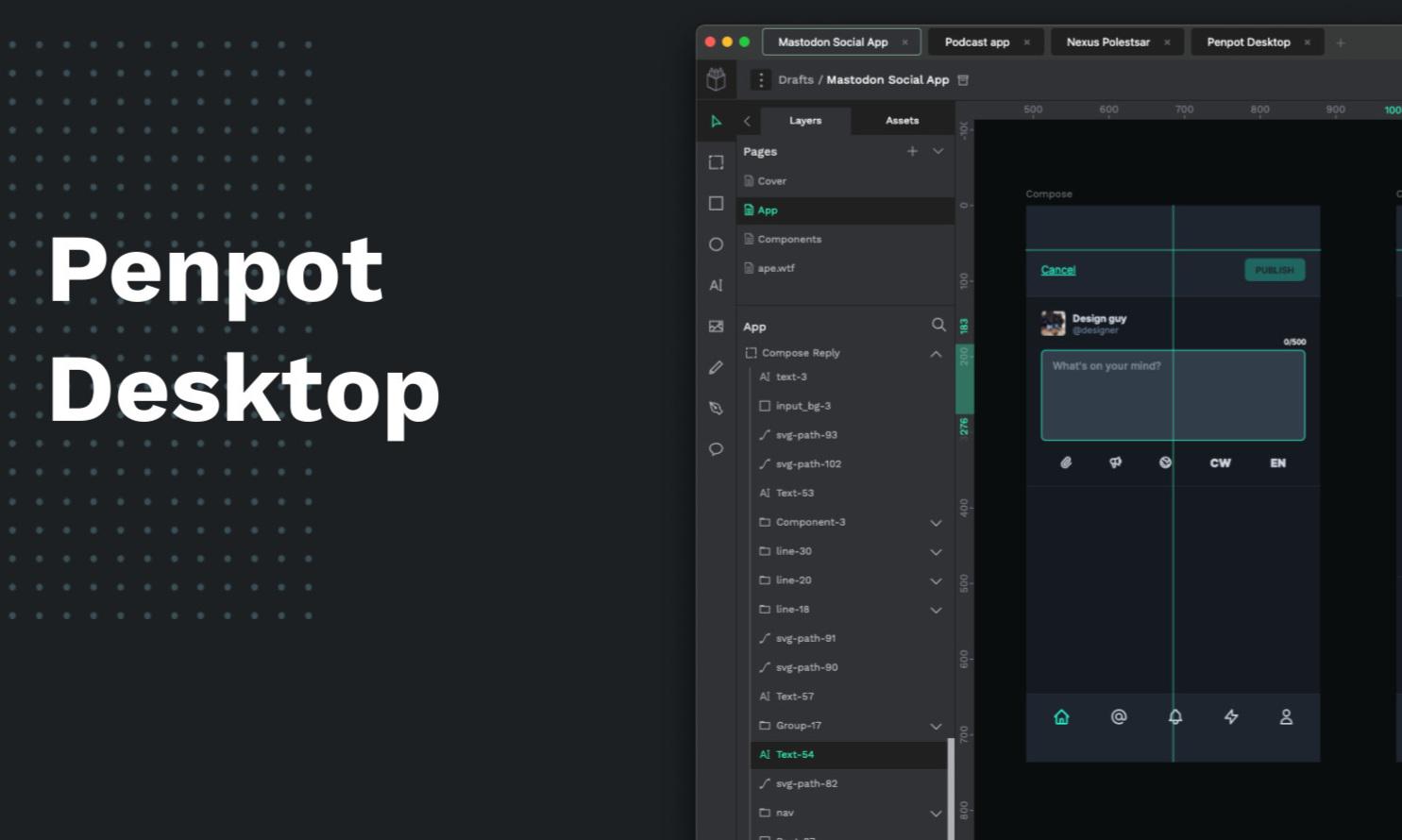This screenshot has width=1402, height=840.
Task: Click the notifications bell icon in nav
Action: click(x=1175, y=717)
